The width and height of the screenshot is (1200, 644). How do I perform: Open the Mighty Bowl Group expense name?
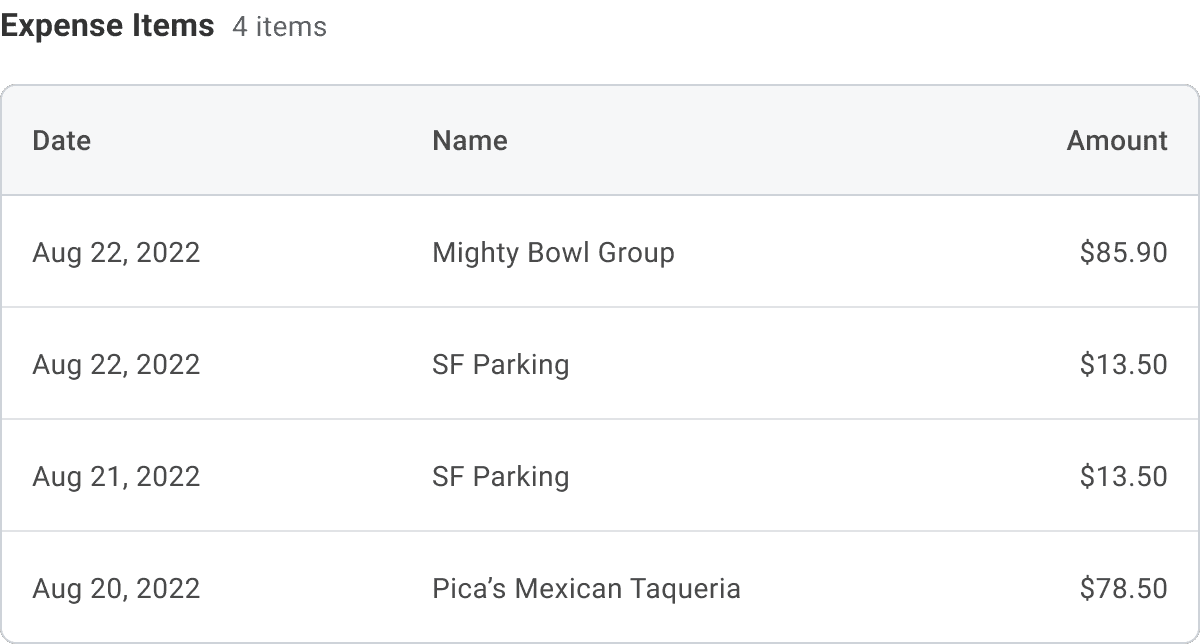(553, 253)
